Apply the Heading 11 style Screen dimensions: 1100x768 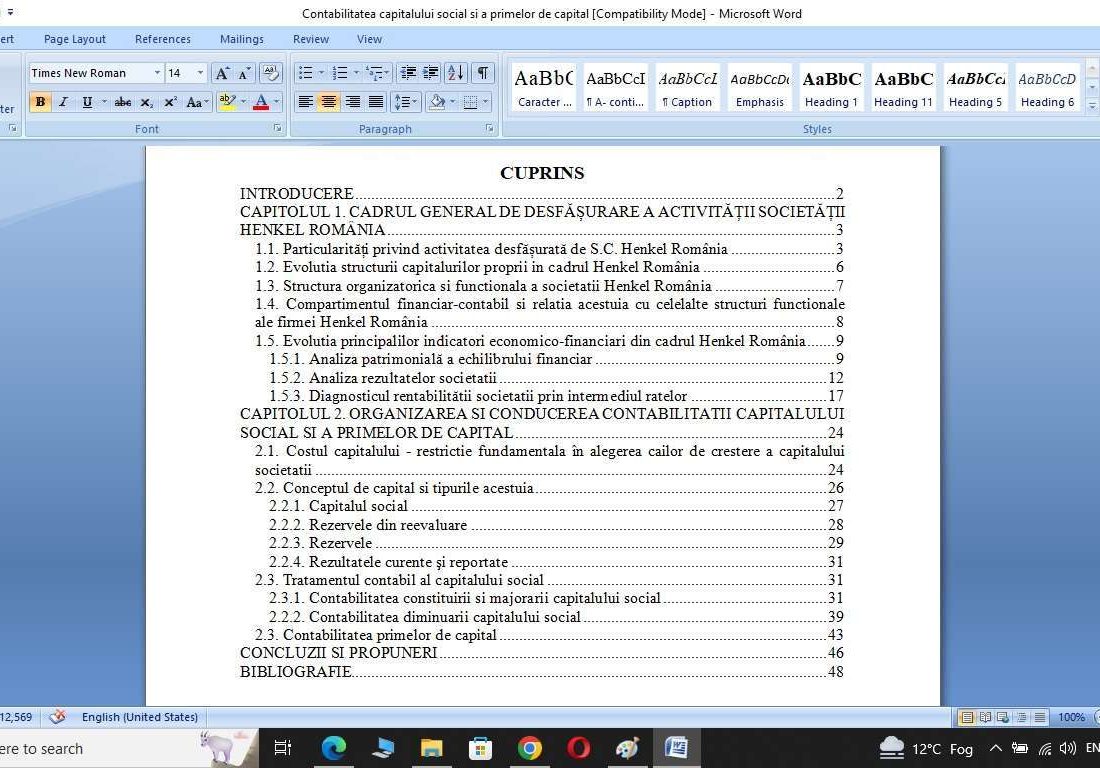(x=904, y=88)
